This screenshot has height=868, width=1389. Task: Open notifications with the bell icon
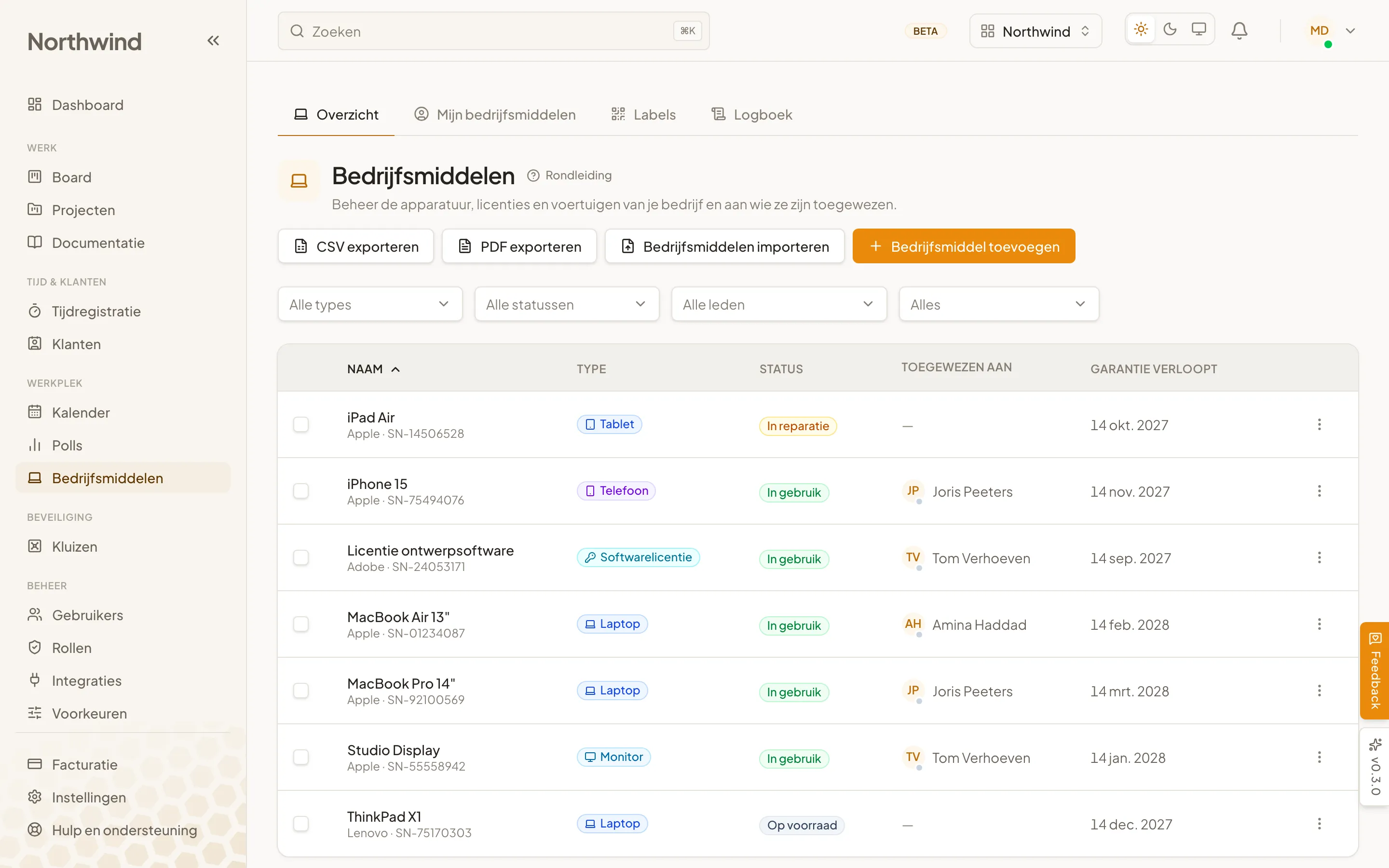coord(1239,30)
